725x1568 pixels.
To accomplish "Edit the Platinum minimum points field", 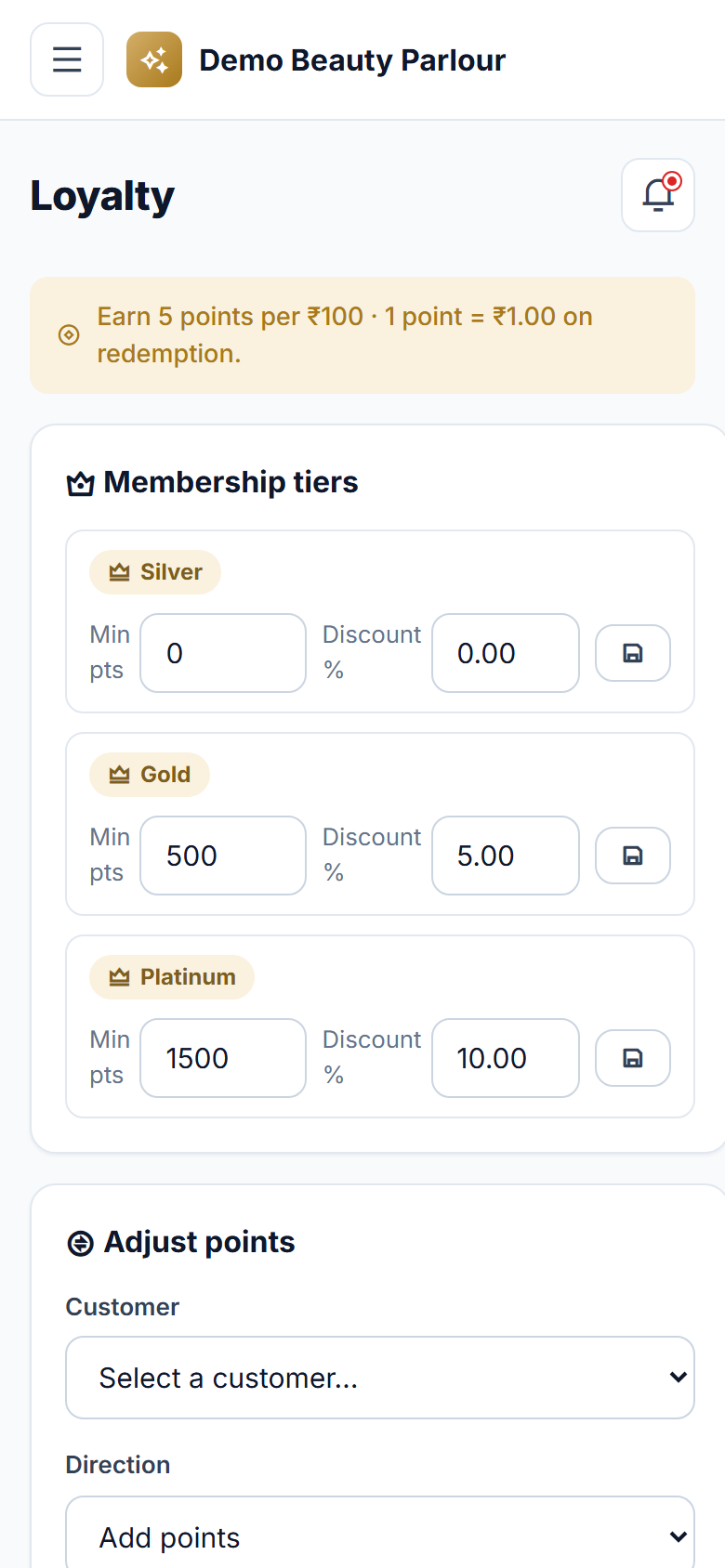I will click(x=223, y=1058).
